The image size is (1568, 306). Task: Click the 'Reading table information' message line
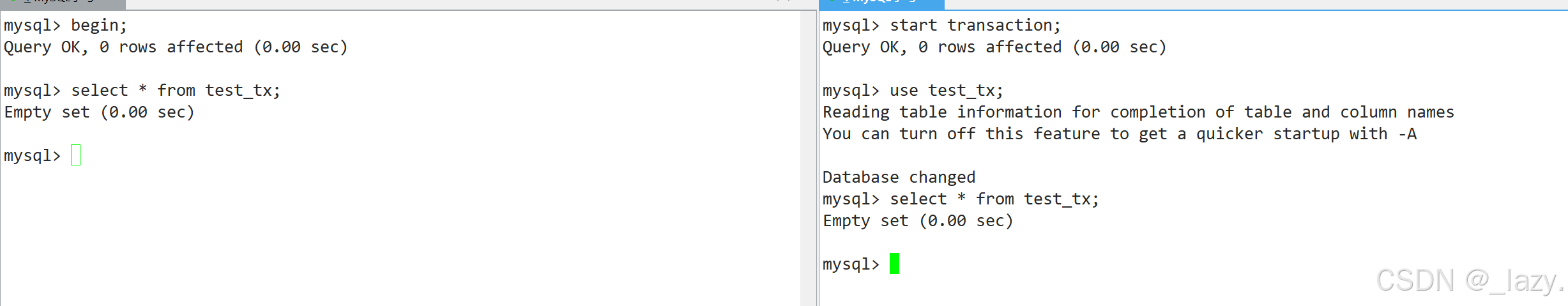pyautogui.click(x=1138, y=112)
